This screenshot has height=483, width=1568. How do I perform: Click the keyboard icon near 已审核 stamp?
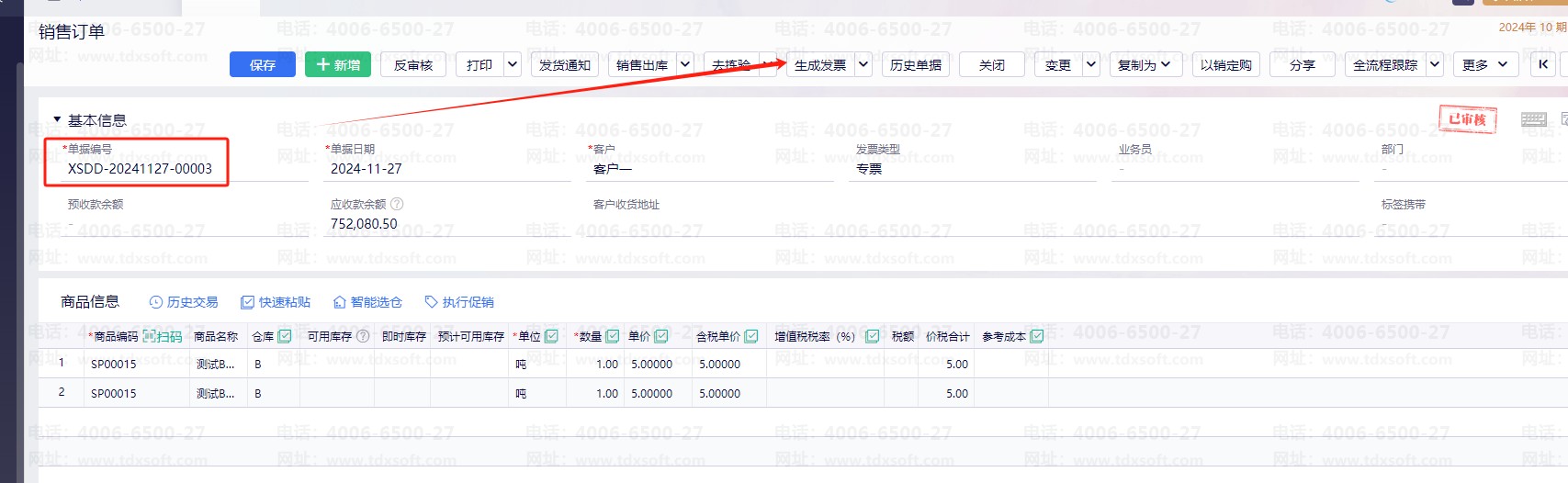[x=1533, y=119]
